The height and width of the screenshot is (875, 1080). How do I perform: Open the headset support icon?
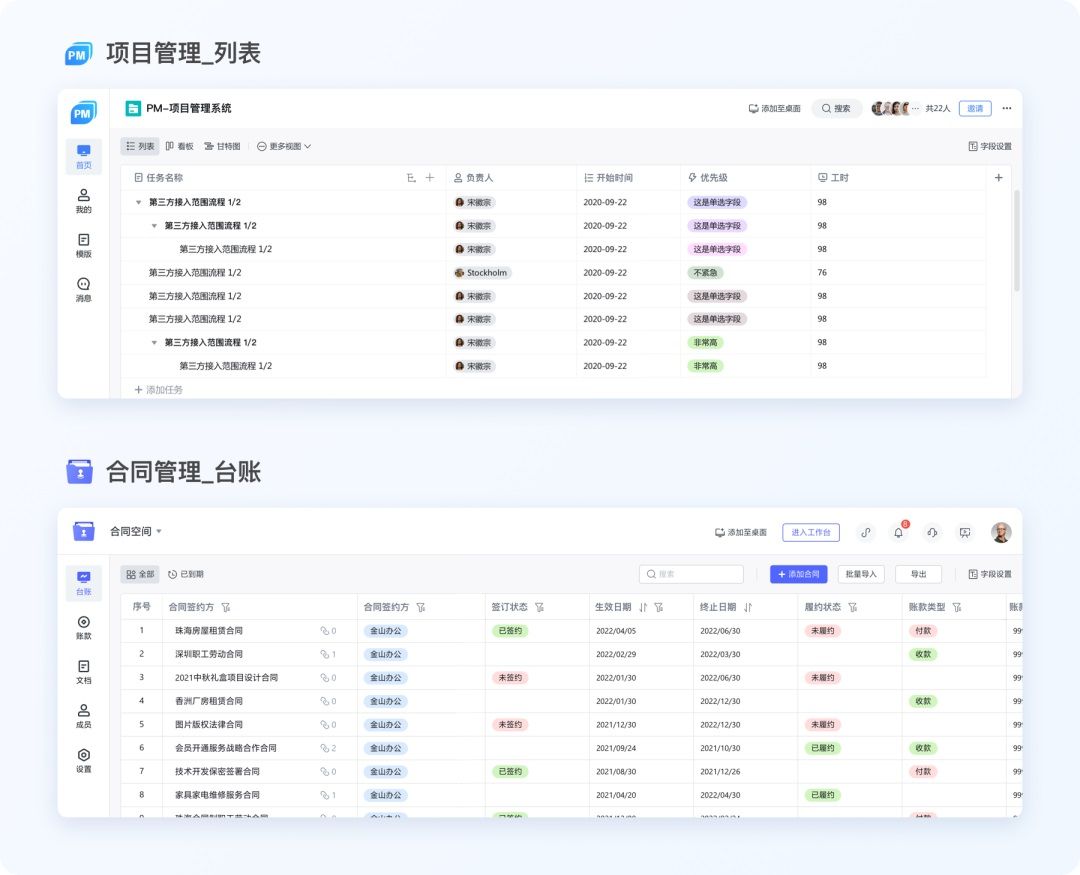(932, 533)
